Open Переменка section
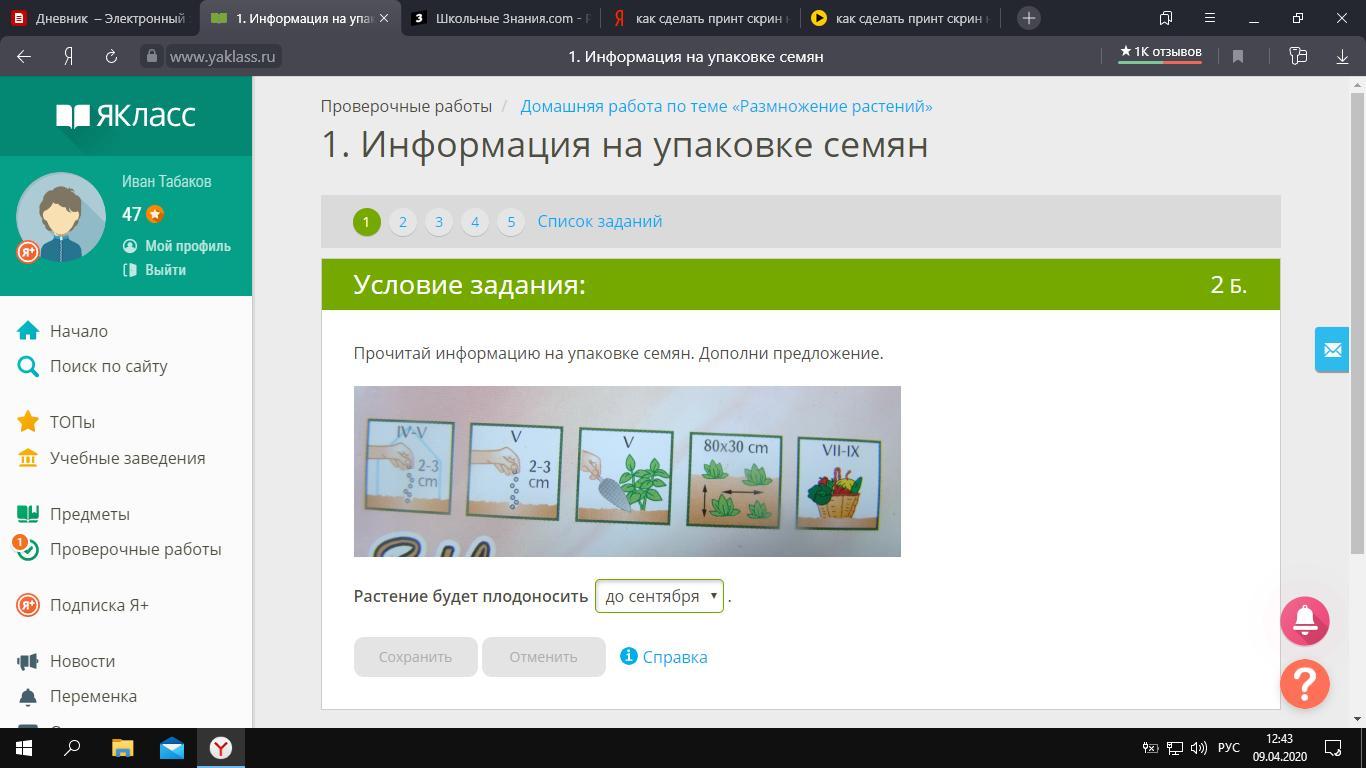 93,696
